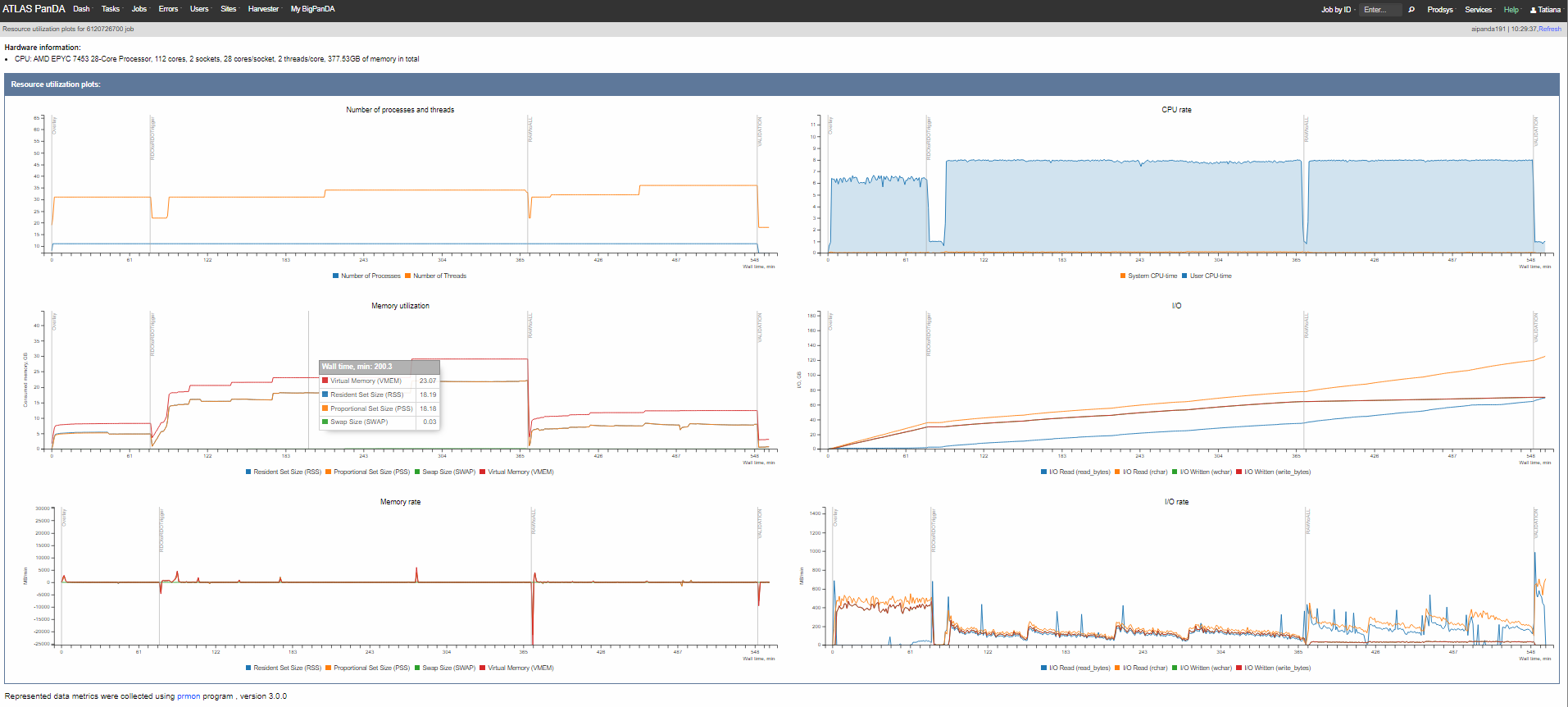Open the Tasks dropdown menu
The height and width of the screenshot is (707, 1568).
[111, 9]
